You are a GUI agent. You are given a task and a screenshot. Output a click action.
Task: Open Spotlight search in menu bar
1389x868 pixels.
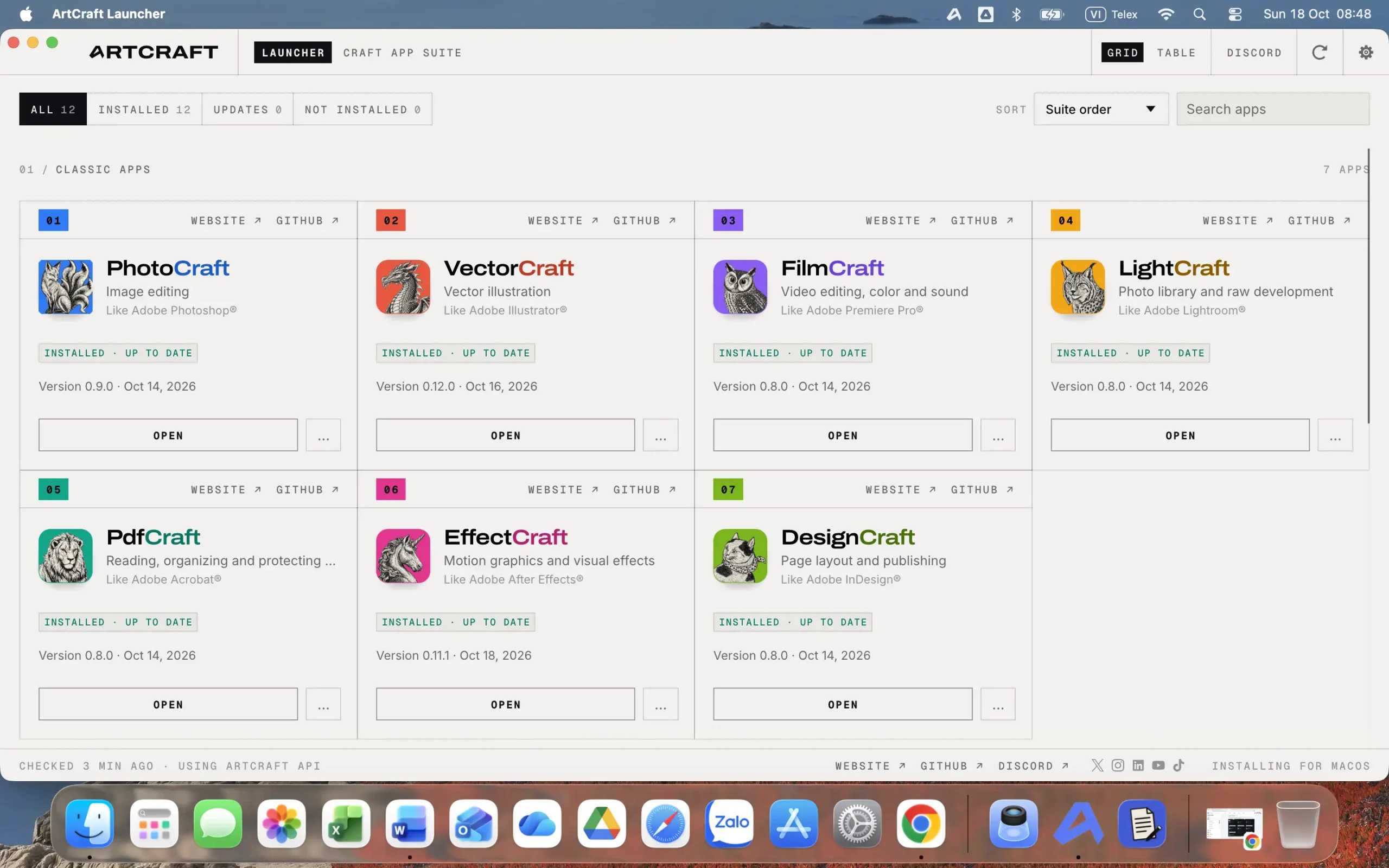(x=1200, y=14)
